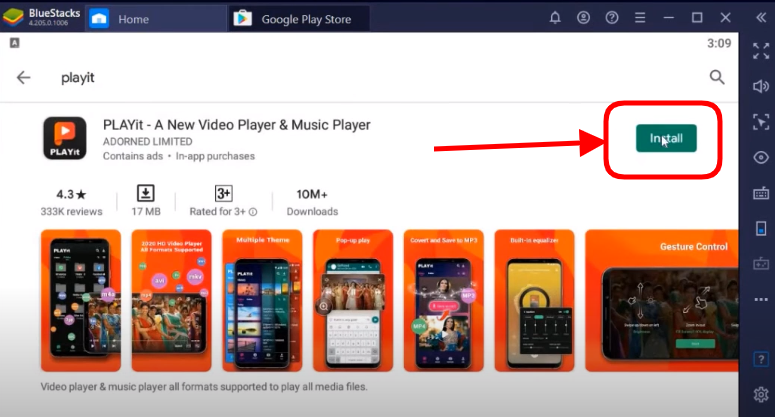
Task: Open Multiple Theme screenshot
Action: (262, 300)
